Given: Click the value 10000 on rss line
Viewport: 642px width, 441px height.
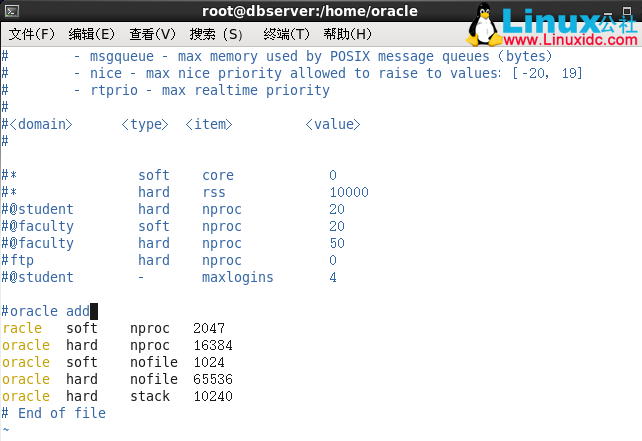Looking at the screenshot, I should [349, 192].
